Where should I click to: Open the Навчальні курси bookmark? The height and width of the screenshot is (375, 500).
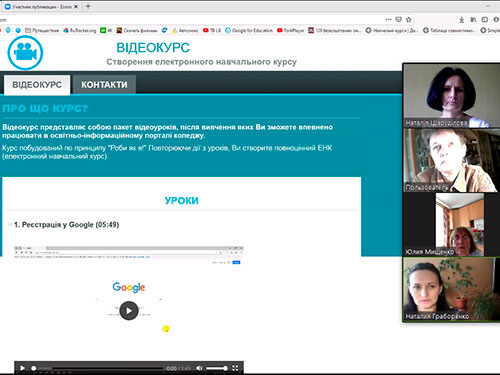point(392,30)
